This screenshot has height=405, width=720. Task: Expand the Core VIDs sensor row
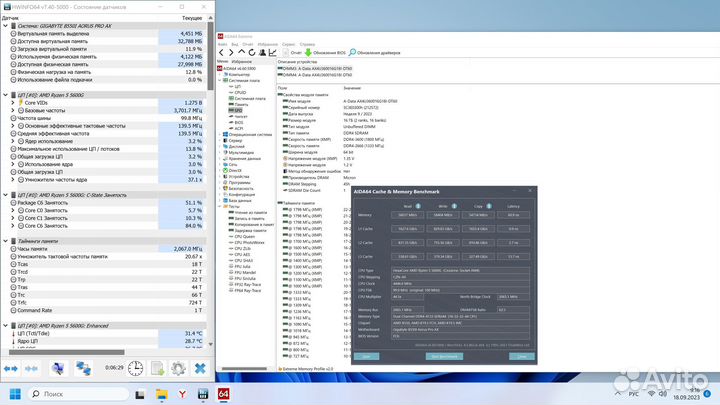[14, 102]
